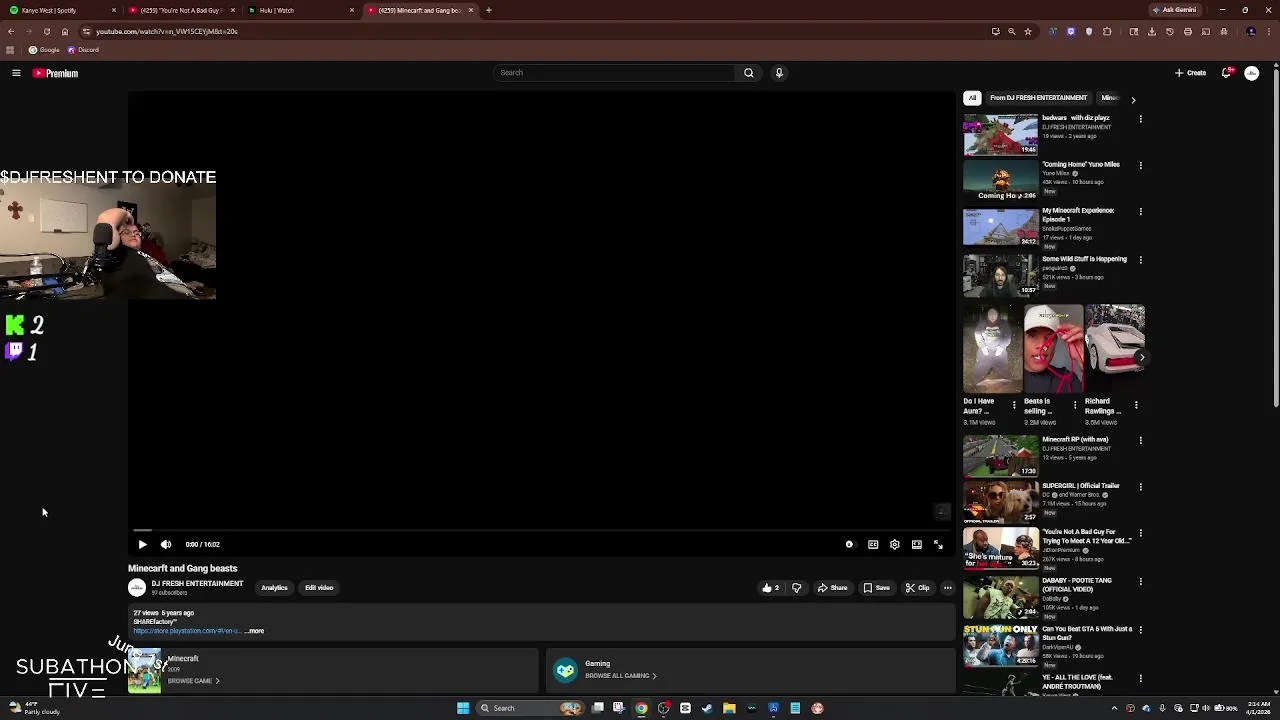Image resolution: width=1280 pixels, height=720 pixels.
Task: Open Windows Start menu
Action: point(463,708)
